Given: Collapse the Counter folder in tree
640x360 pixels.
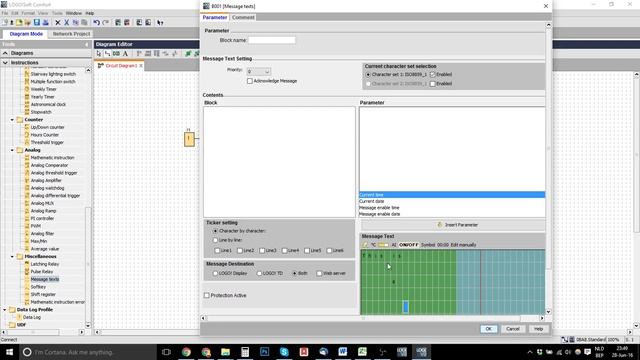Looking at the screenshot, I should tap(12, 120).
